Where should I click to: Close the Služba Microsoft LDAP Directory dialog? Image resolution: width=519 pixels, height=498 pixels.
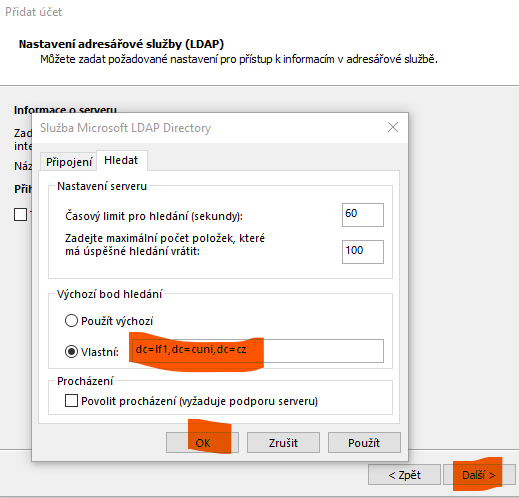[393, 127]
